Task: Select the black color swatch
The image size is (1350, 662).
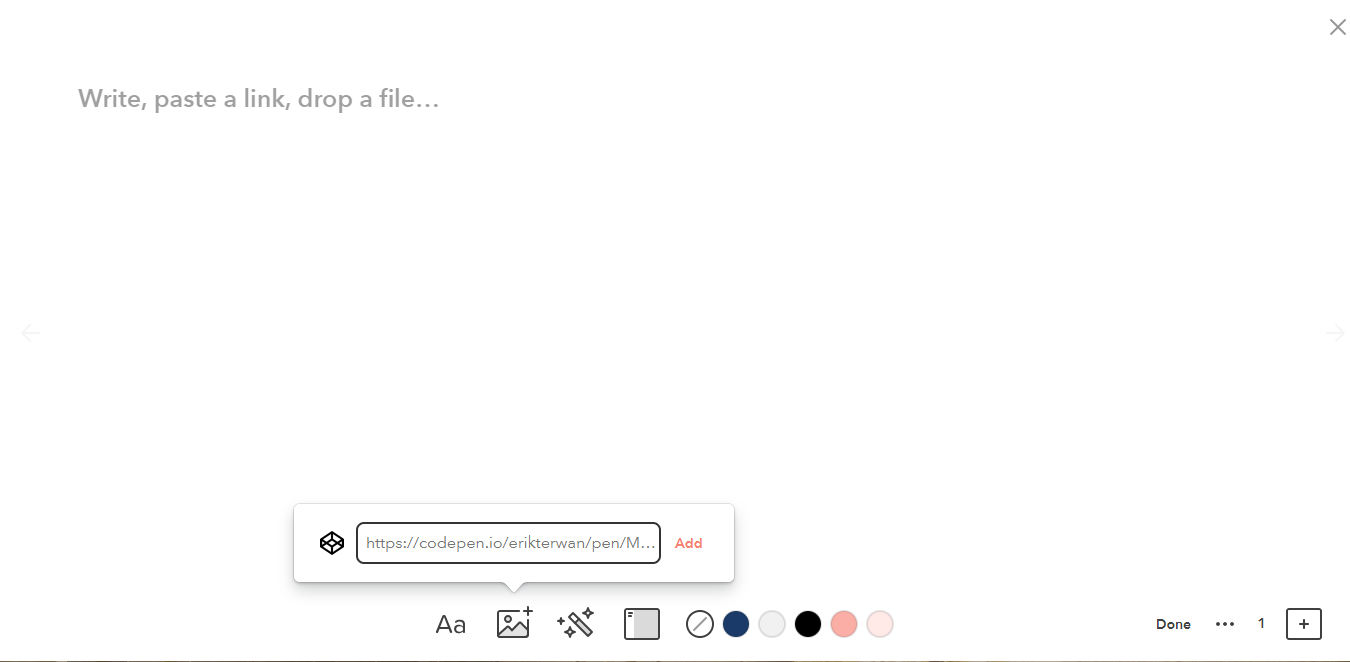Action: coord(808,624)
